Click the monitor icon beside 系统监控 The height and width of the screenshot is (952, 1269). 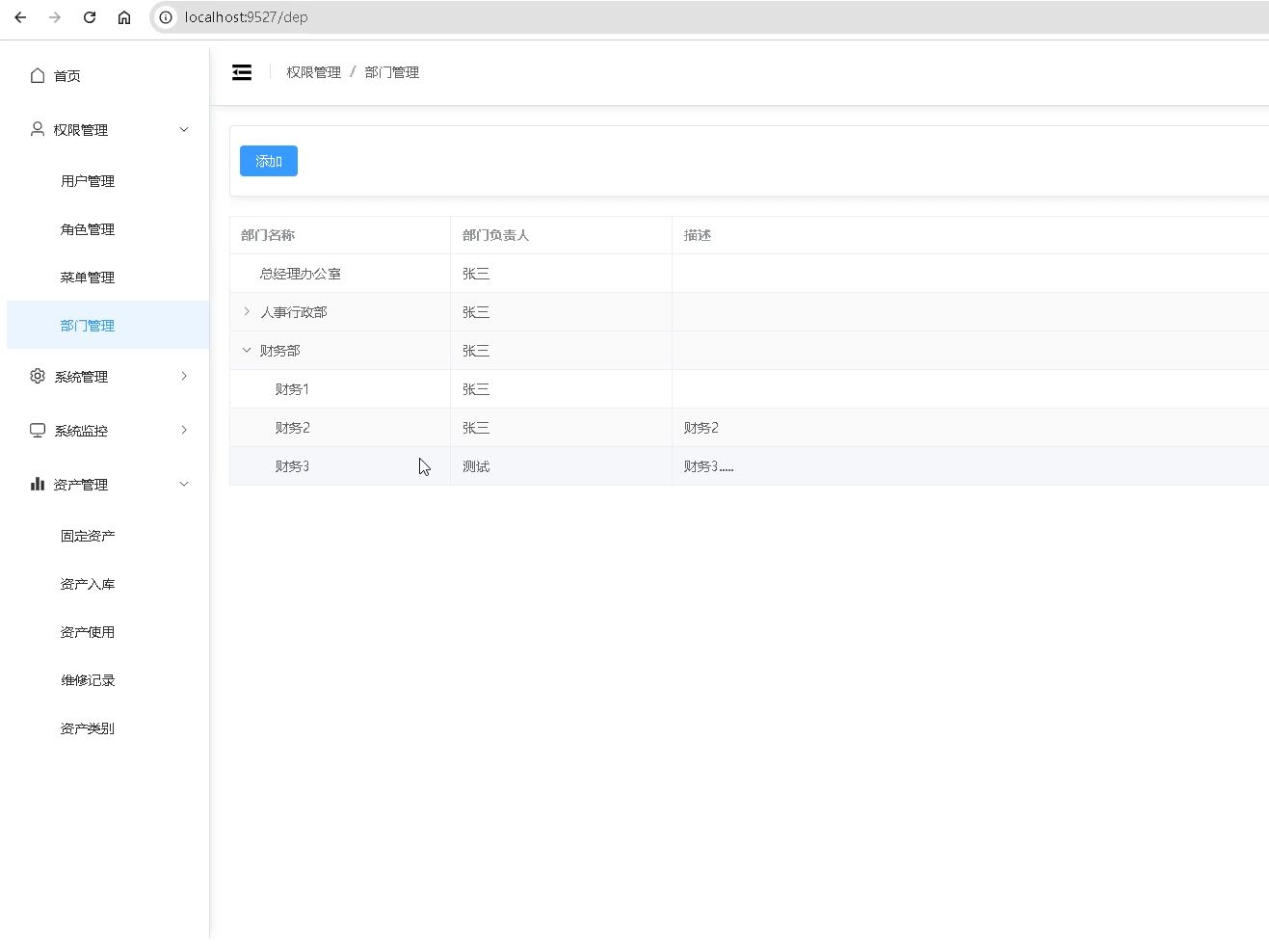38,430
